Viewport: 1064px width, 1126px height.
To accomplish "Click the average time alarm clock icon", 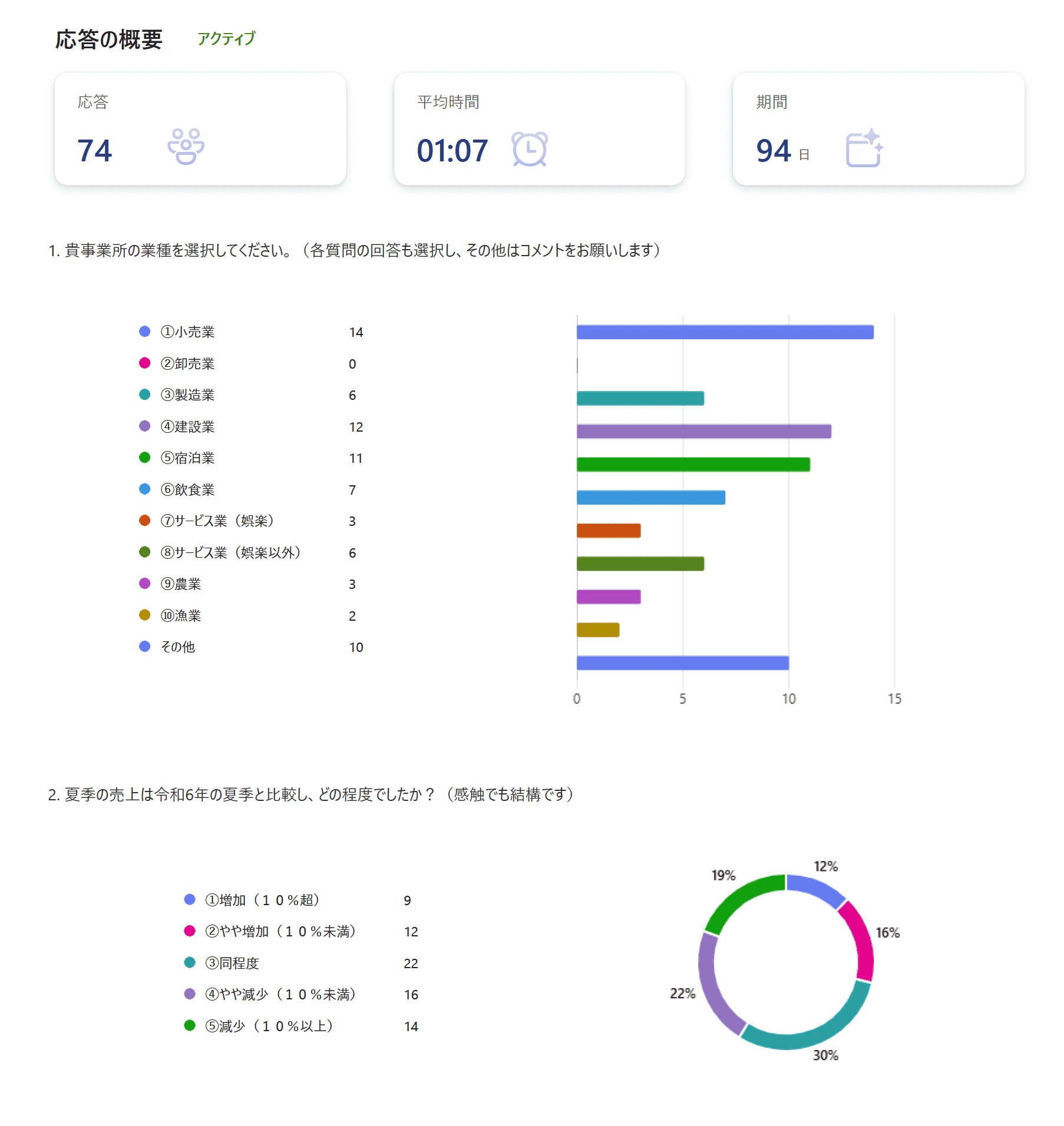I will click(x=529, y=149).
